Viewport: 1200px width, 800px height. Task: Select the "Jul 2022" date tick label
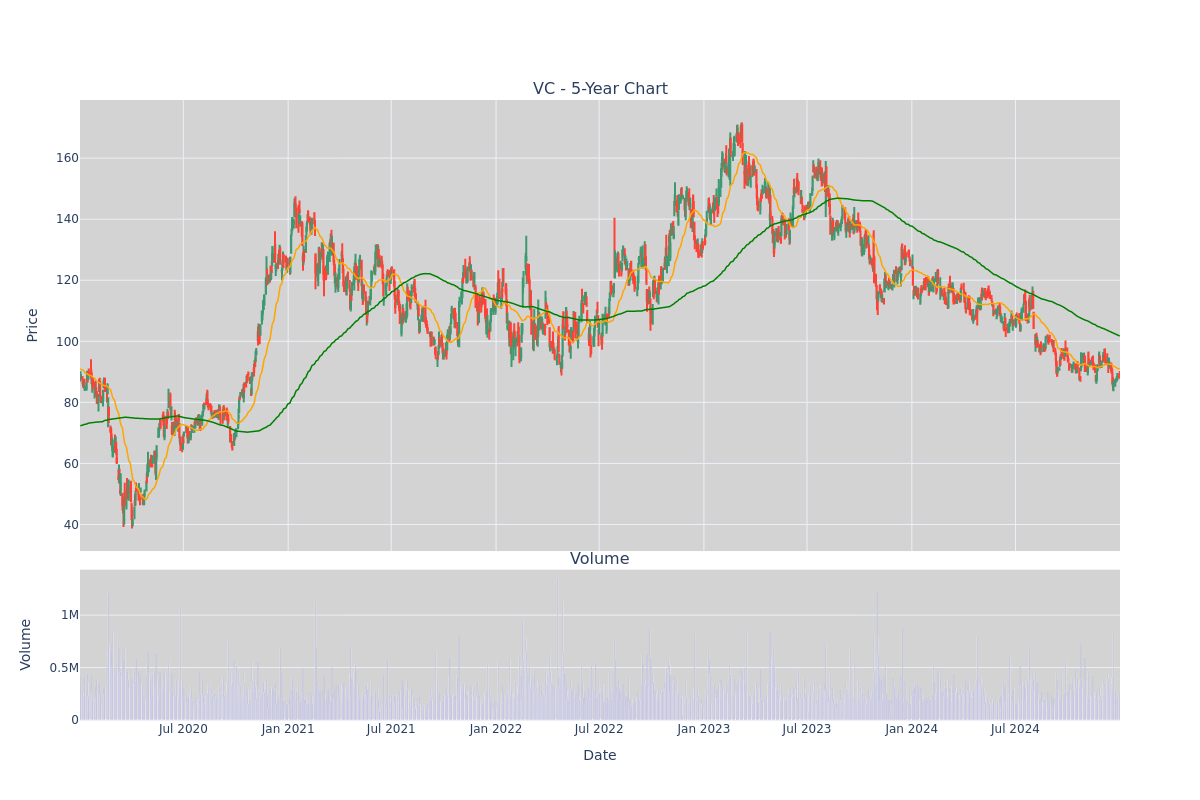(x=599, y=729)
